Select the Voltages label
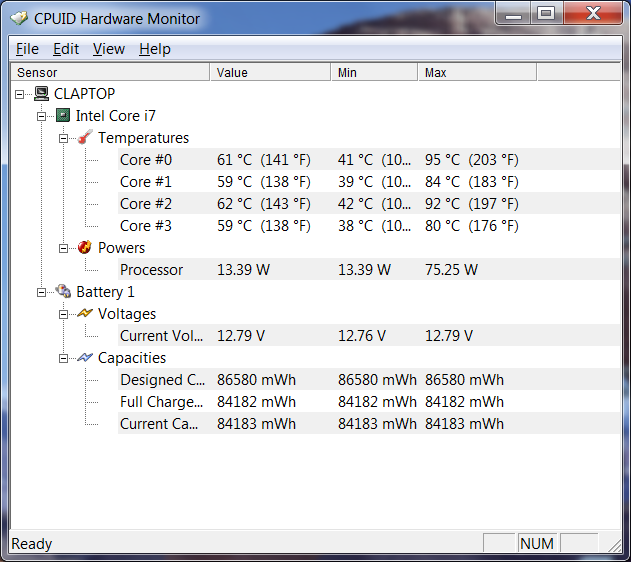 click(x=127, y=314)
